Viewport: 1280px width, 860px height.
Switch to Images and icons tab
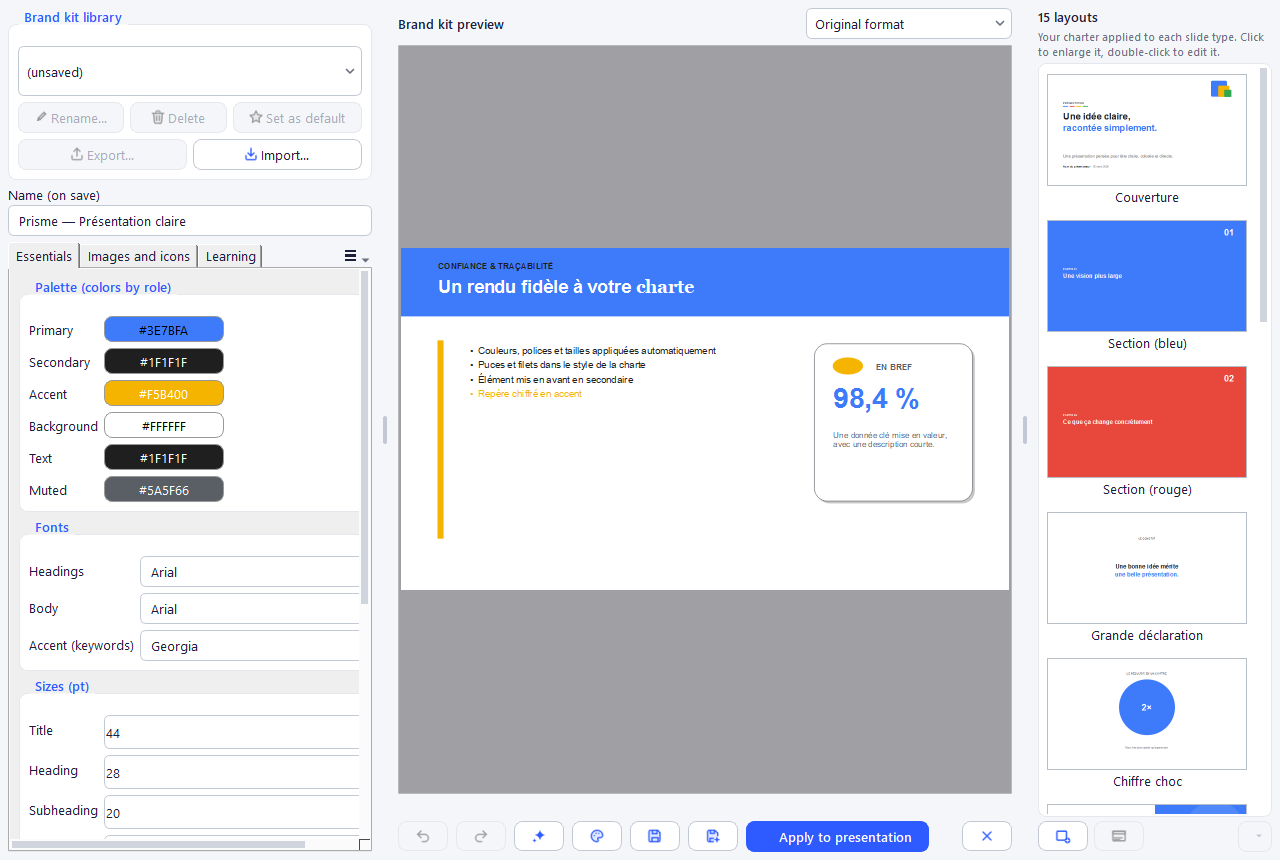click(138, 257)
